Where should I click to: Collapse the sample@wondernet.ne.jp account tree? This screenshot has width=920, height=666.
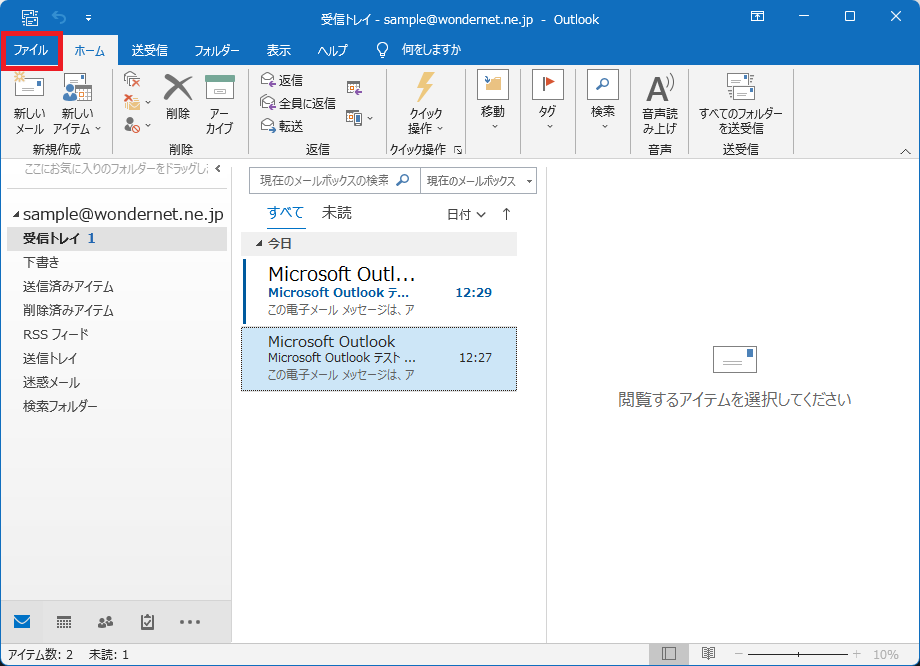click(x=16, y=215)
